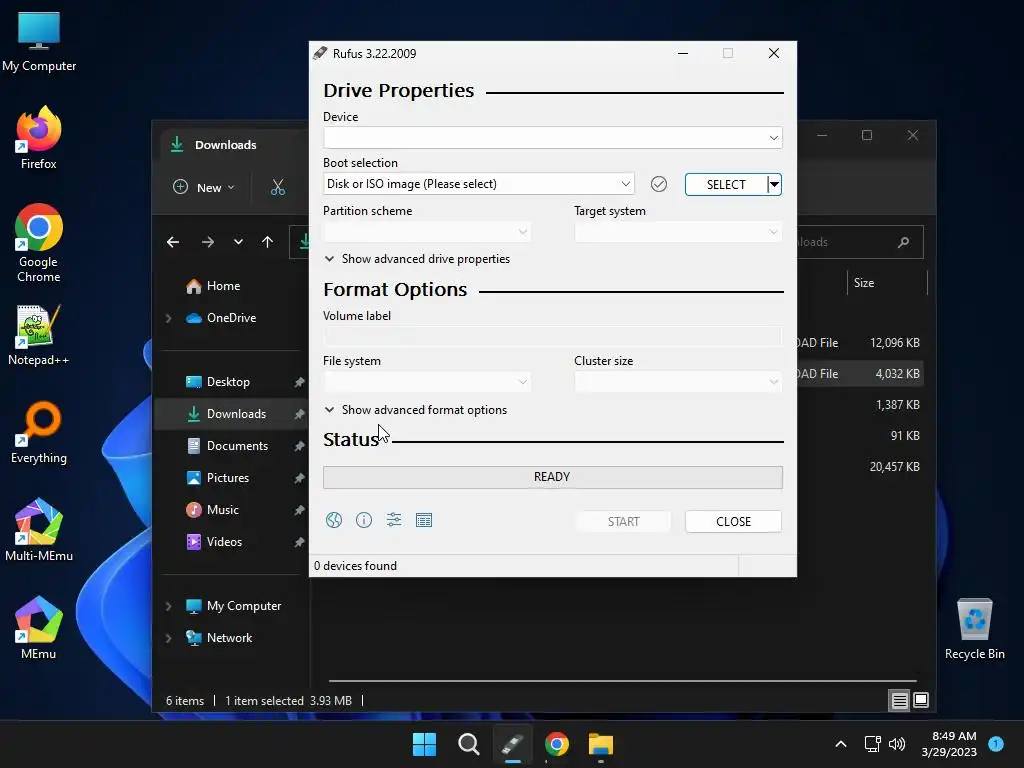Screen dimensions: 1024x768
Task: Click the SELECT button in Rufus
Action: click(726, 184)
